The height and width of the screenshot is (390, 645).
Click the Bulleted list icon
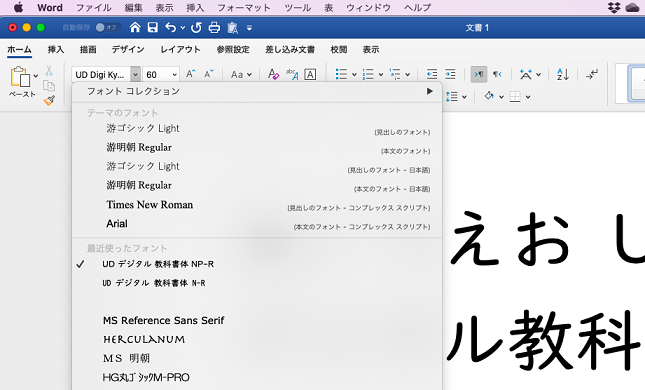coord(341,74)
